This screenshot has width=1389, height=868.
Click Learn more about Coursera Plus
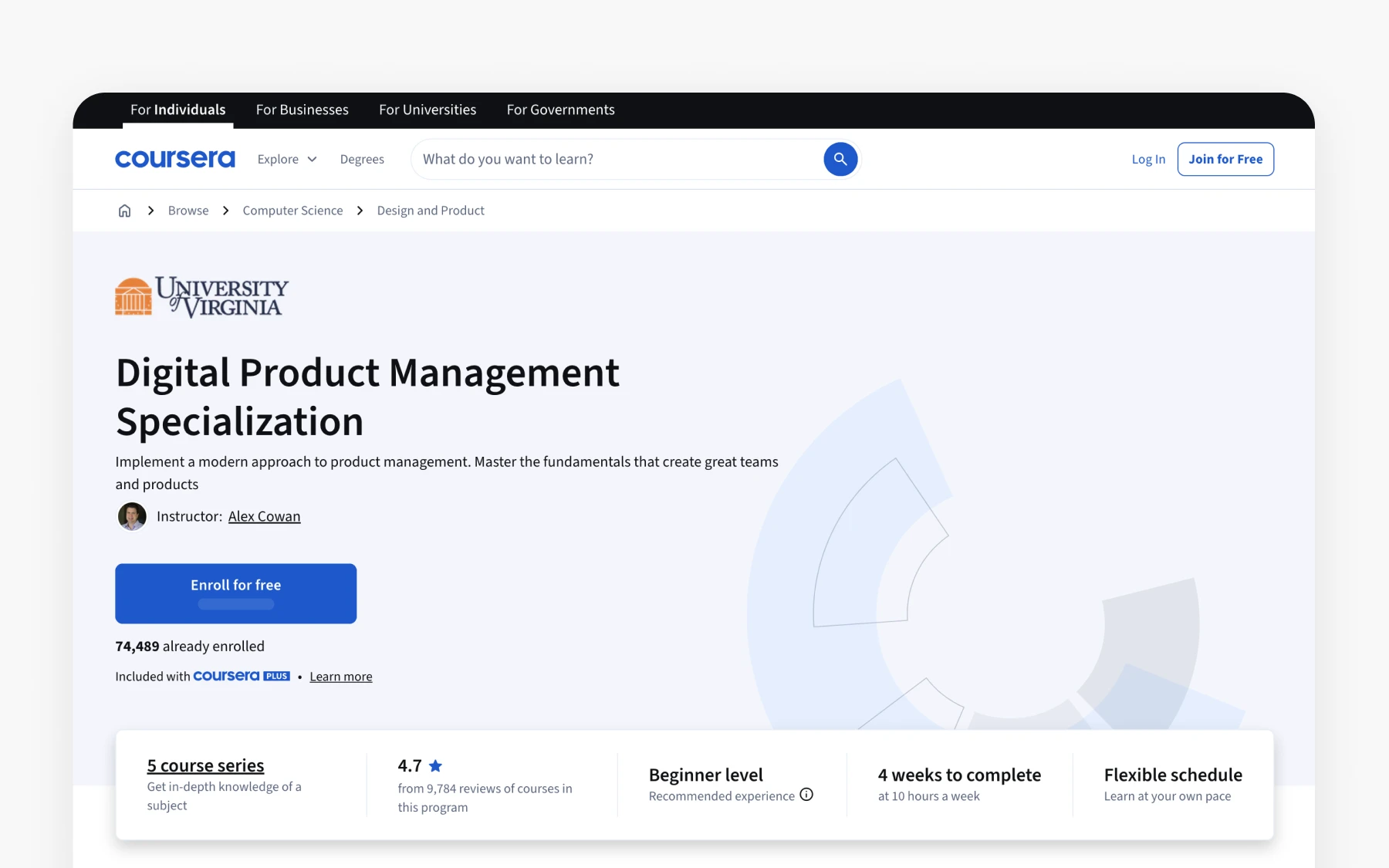click(x=341, y=677)
